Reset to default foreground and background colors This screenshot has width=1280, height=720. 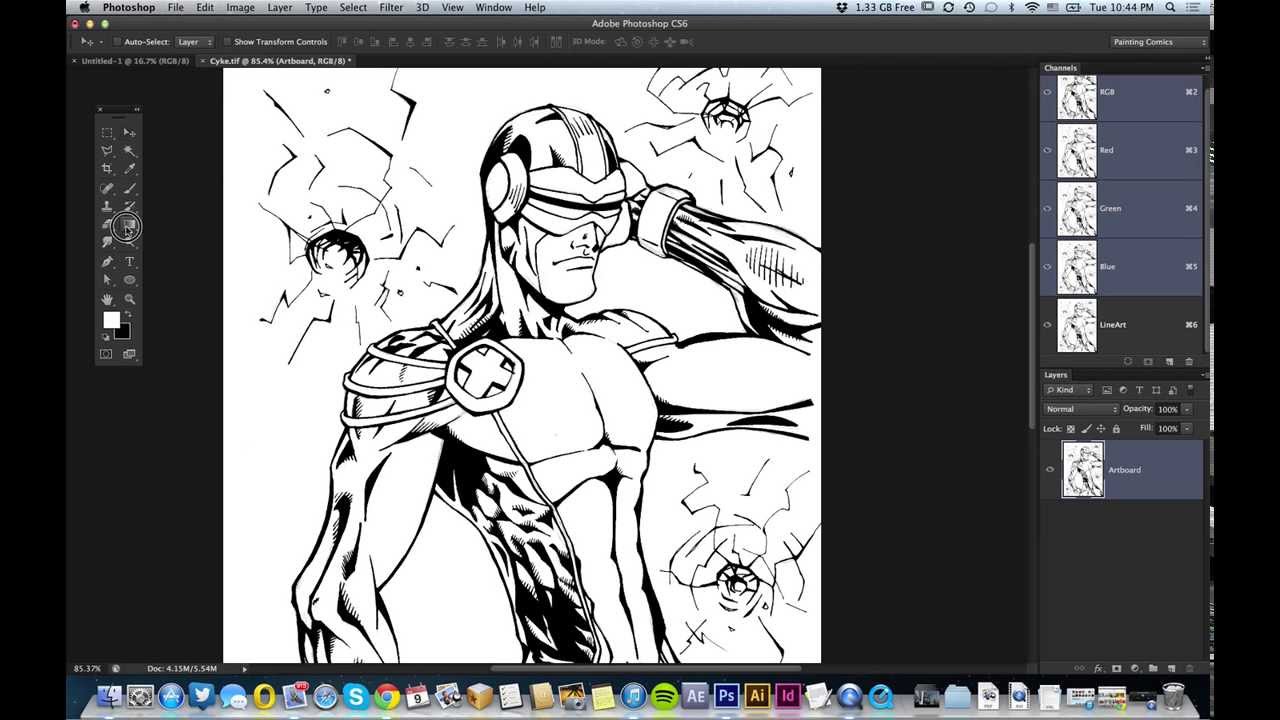pos(106,337)
